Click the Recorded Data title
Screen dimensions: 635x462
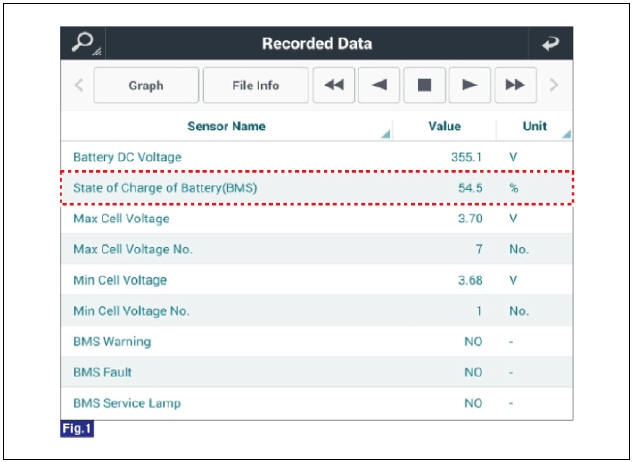click(317, 44)
